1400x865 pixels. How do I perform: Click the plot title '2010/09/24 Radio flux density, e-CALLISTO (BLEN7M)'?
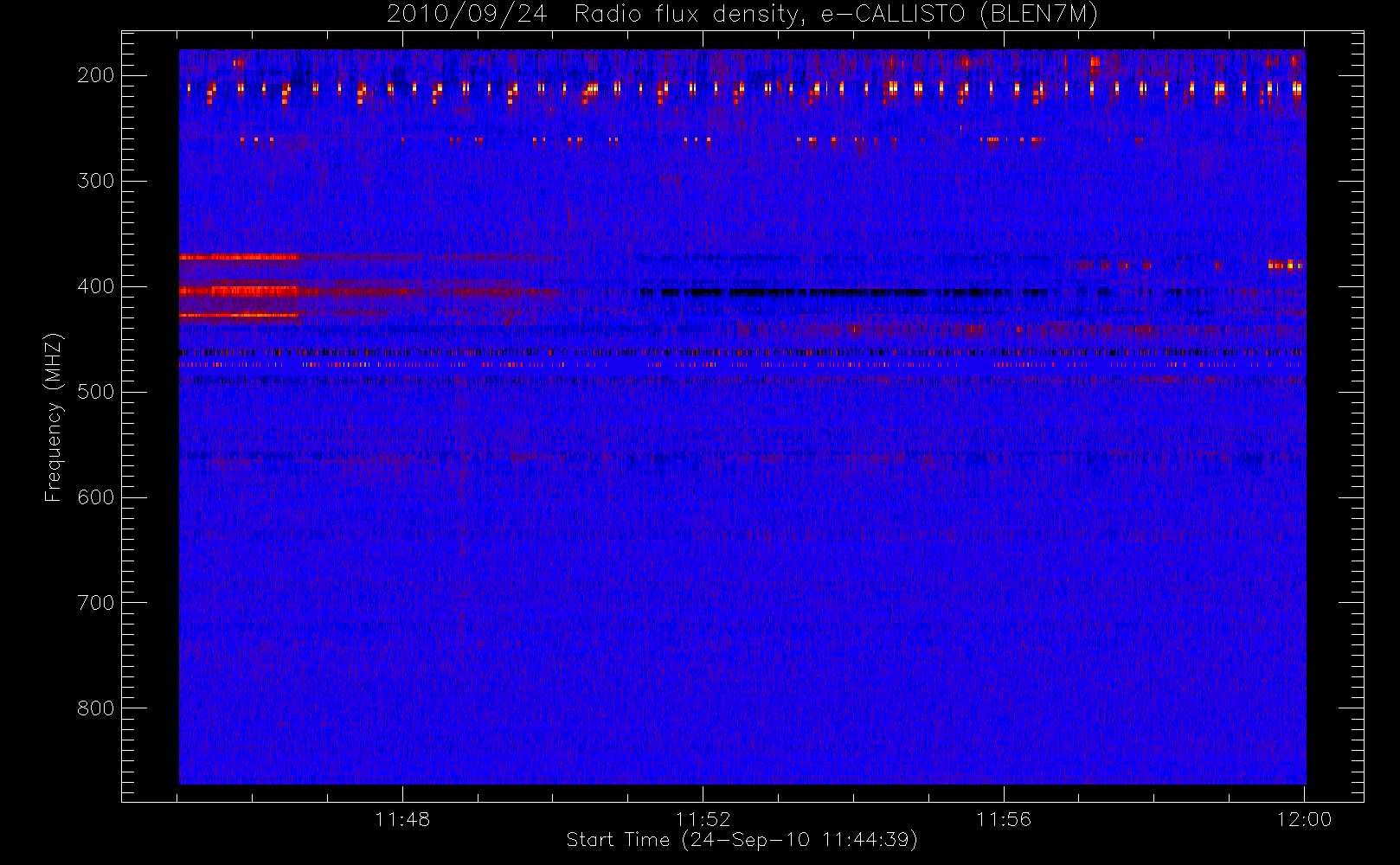(x=742, y=15)
